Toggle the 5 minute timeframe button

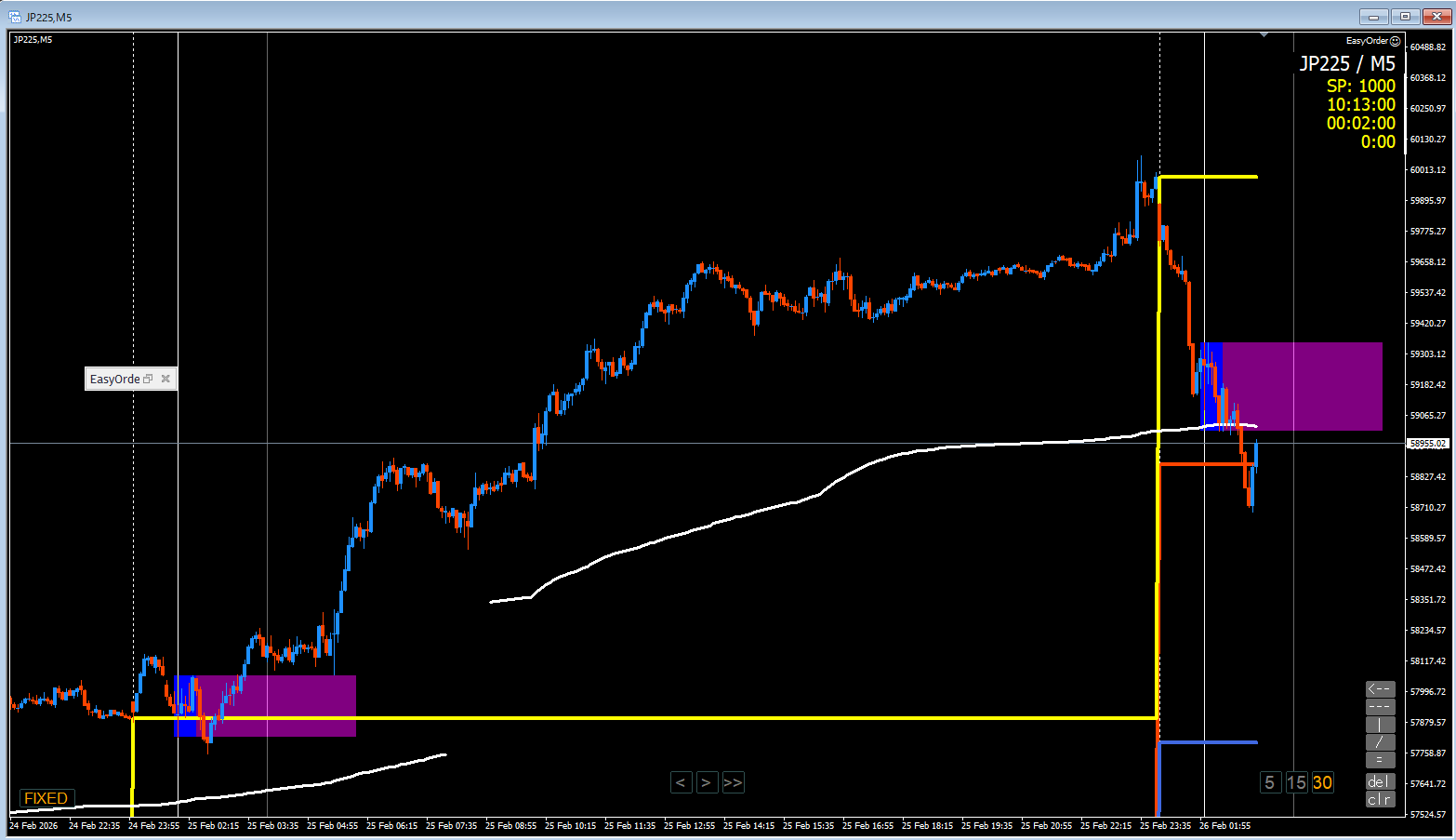(x=1270, y=782)
